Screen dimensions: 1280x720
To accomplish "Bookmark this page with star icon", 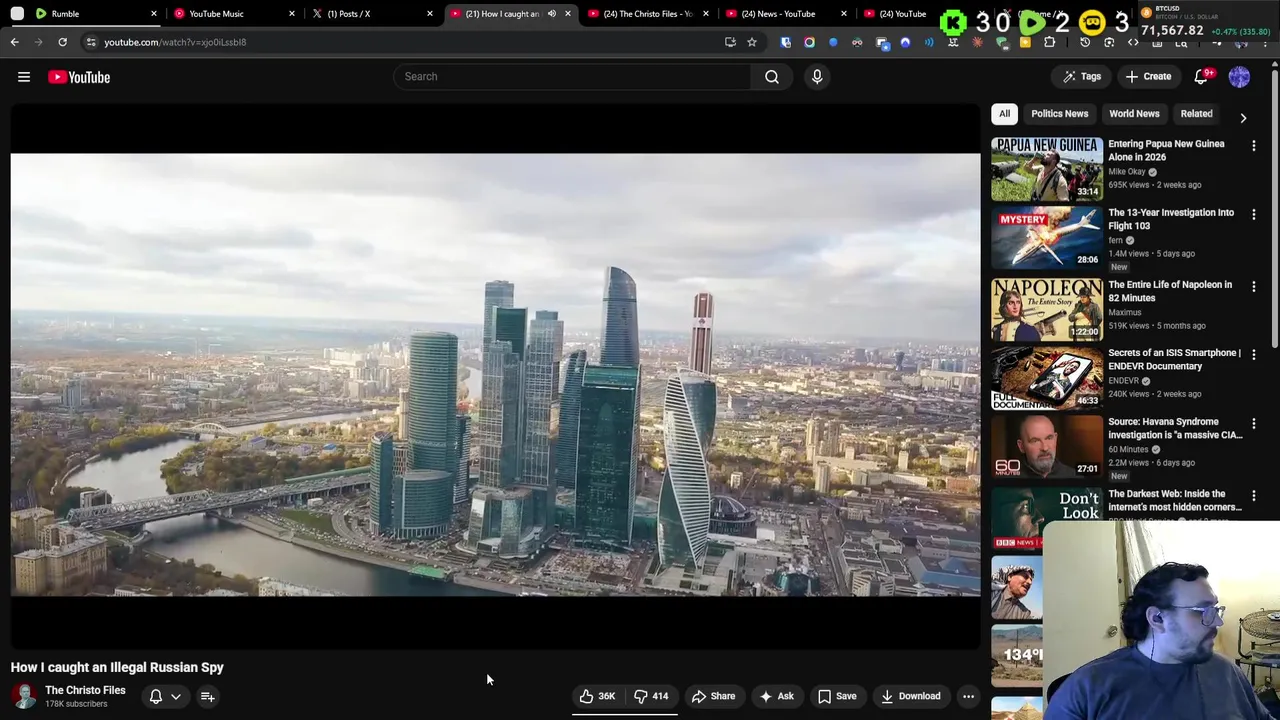I will pos(752,42).
